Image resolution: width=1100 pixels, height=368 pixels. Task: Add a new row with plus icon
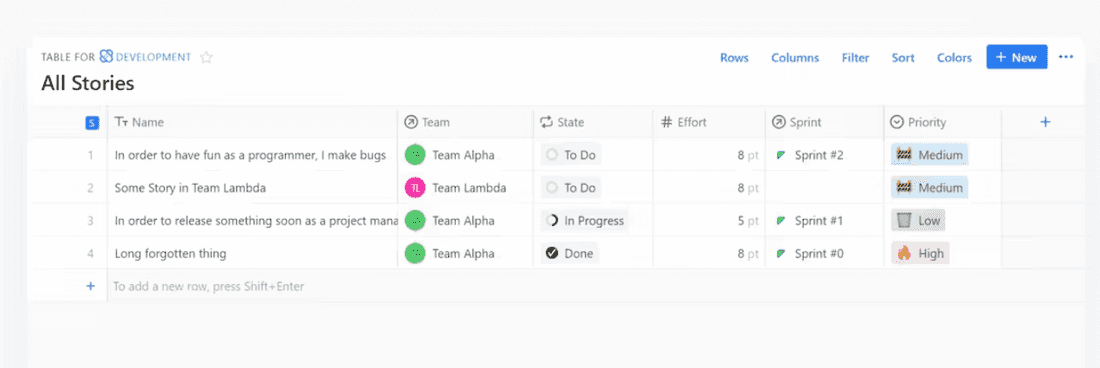pos(90,286)
